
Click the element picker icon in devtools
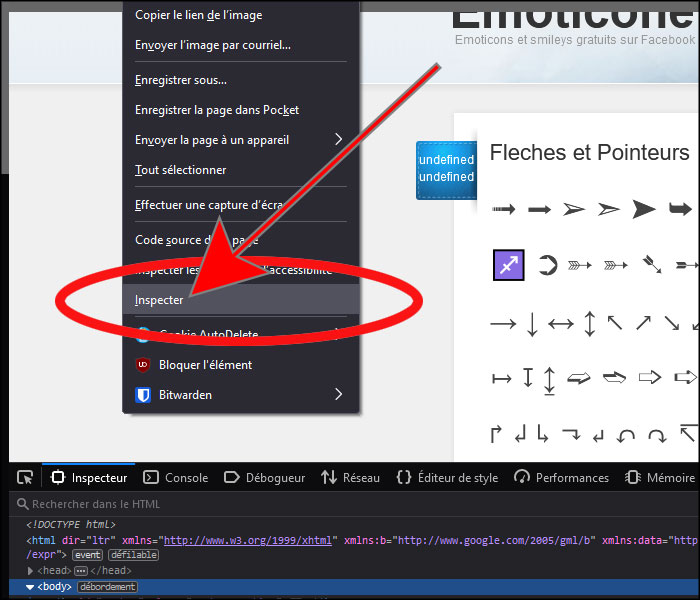[x=25, y=478]
